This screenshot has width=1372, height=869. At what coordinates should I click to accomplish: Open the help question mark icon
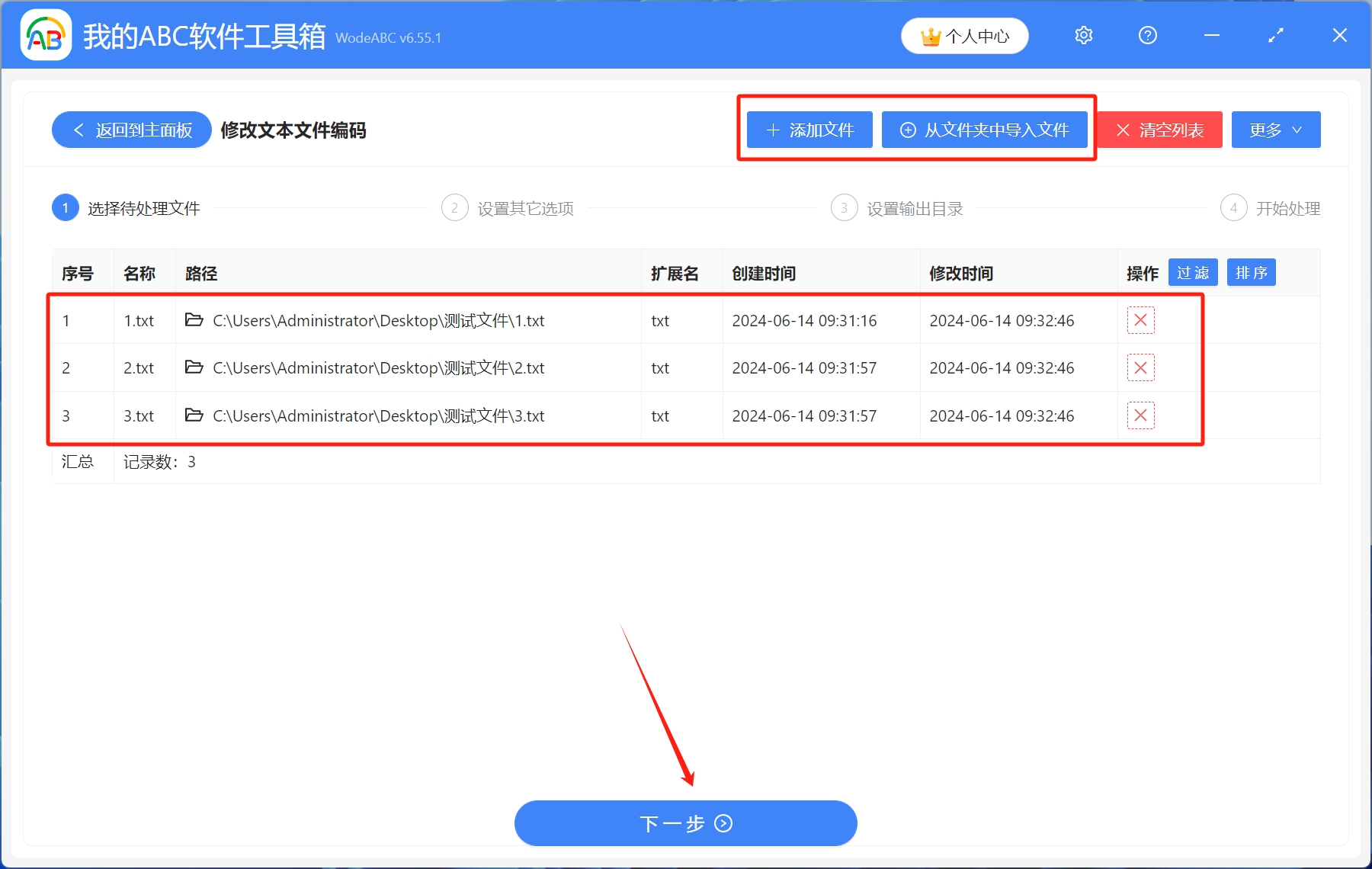[1147, 35]
